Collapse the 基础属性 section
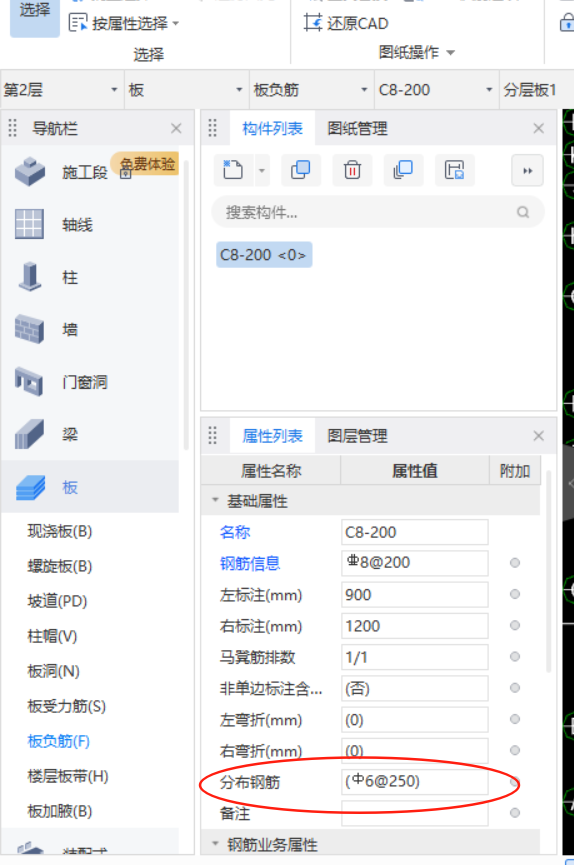Image resolution: width=574 pixels, height=865 pixels. coord(215,500)
